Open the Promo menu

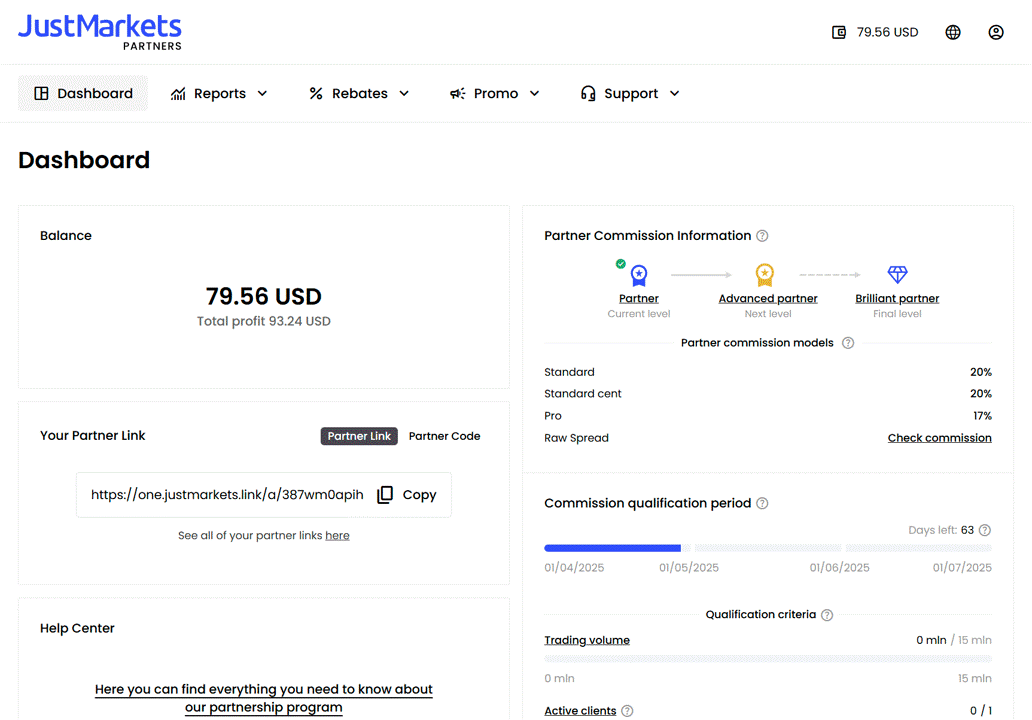tap(495, 93)
